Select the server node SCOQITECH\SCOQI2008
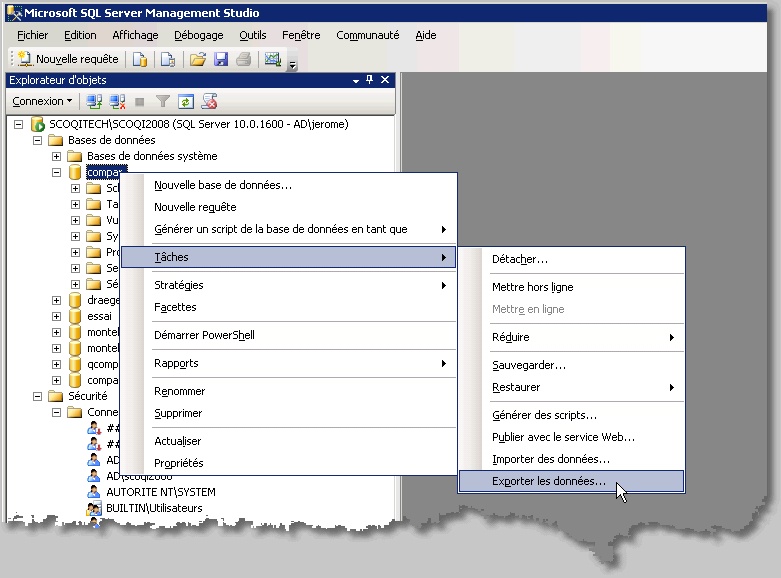This screenshot has height=578, width=781. (x=198, y=124)
